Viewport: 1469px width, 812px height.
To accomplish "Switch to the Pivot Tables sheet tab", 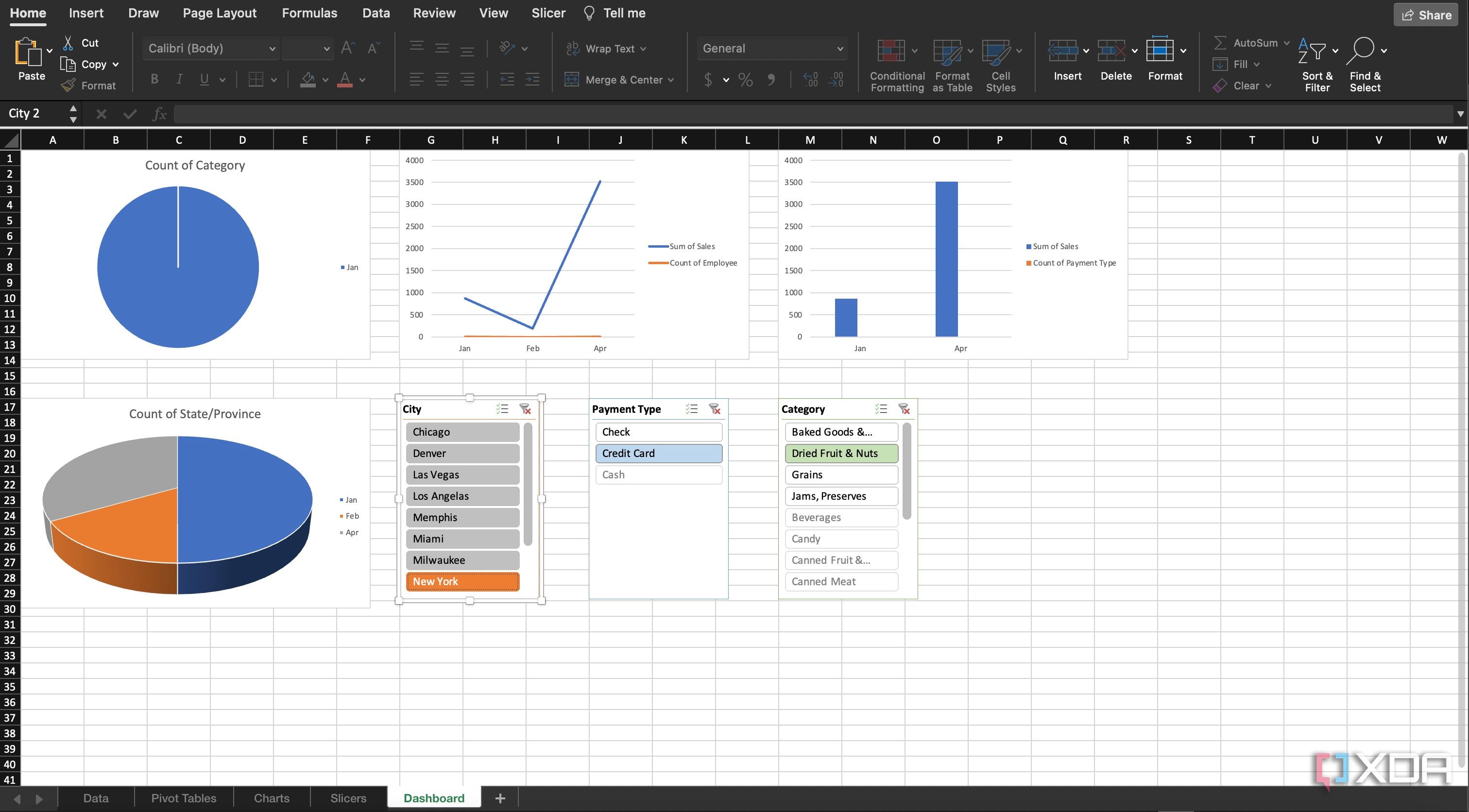I will tap(183, 798).
